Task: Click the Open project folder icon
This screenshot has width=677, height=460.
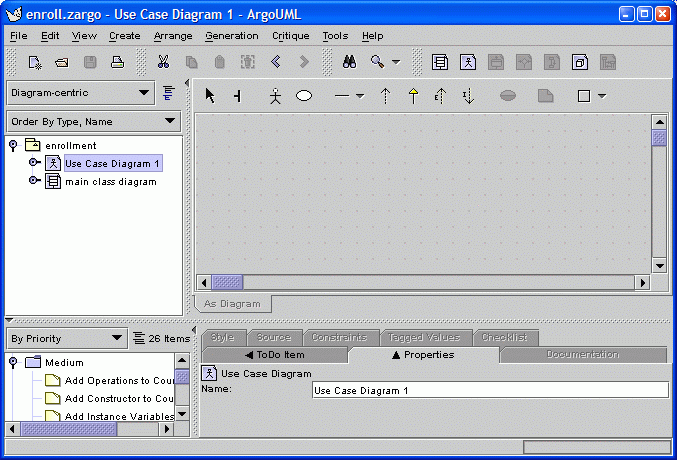Action: pyautogui.click(x=62, y=63)
